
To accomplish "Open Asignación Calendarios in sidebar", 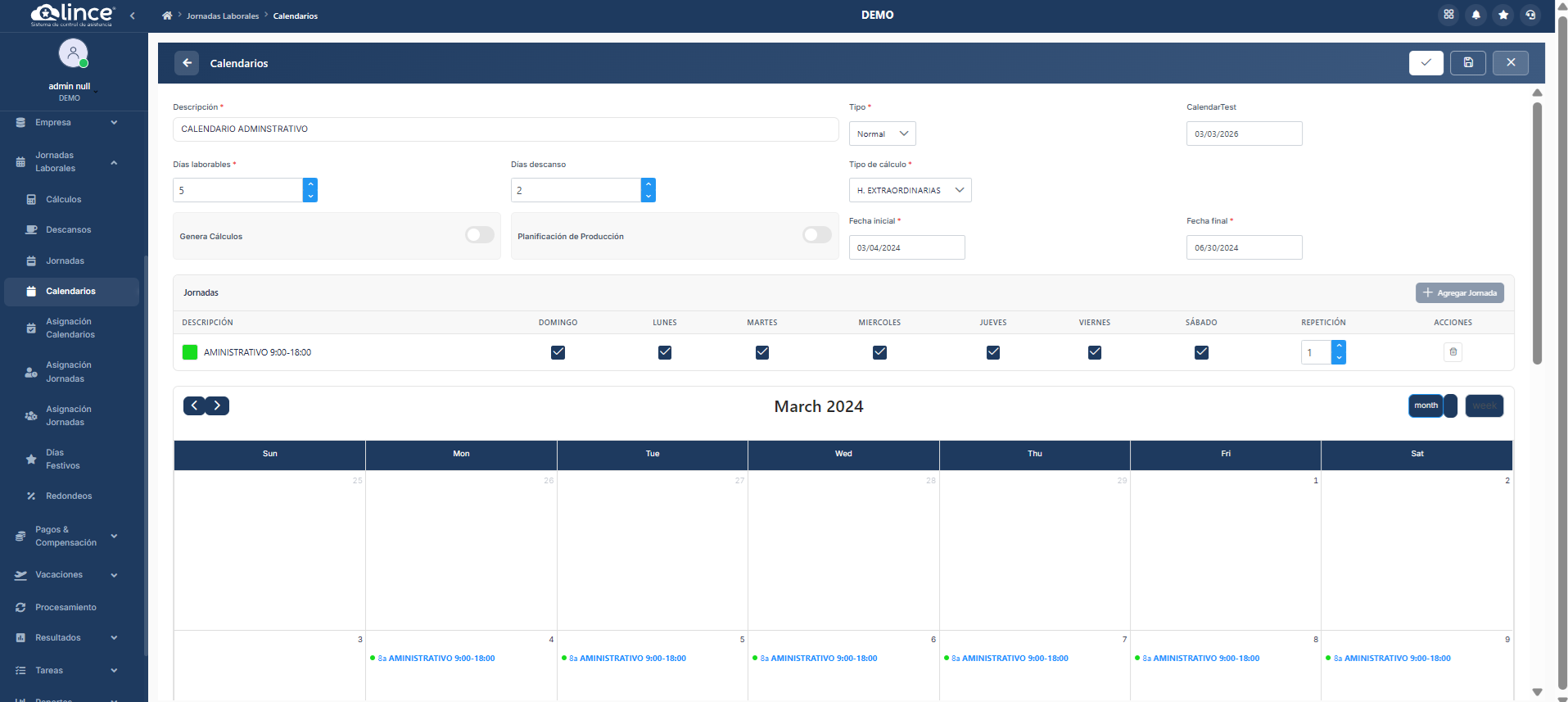I will point(72,328).
